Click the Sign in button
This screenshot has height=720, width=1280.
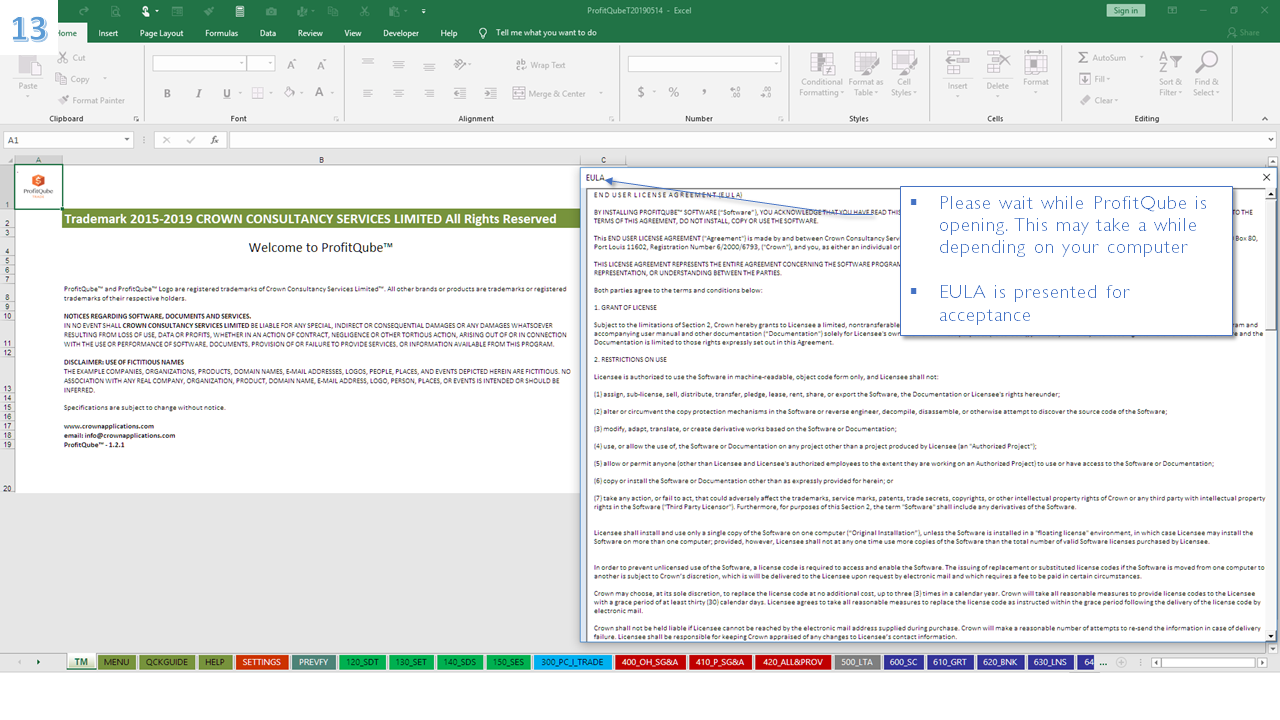pos(1125,10)
